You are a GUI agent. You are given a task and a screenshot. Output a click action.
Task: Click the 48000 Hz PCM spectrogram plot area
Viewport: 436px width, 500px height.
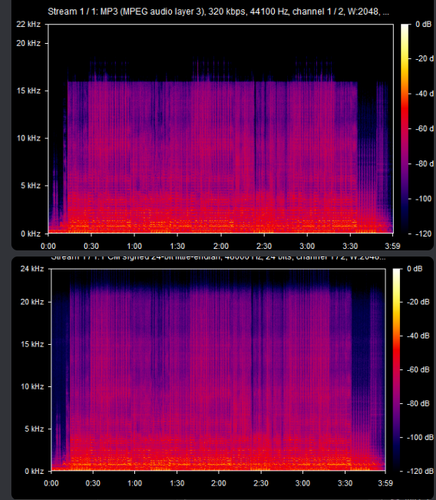click(218, 369)
